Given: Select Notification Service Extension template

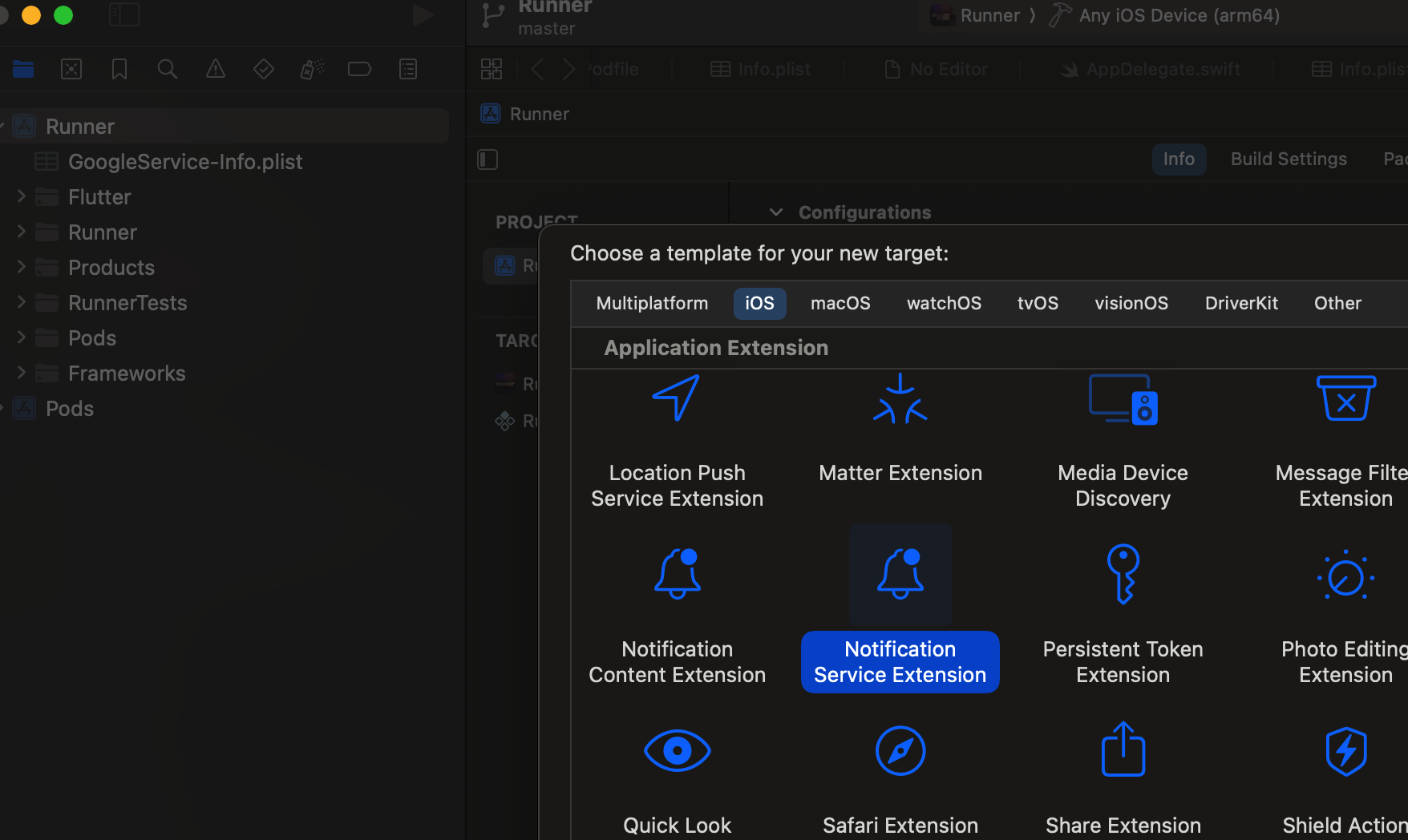Looking at the screenshot, I should [x=900, y=611].
